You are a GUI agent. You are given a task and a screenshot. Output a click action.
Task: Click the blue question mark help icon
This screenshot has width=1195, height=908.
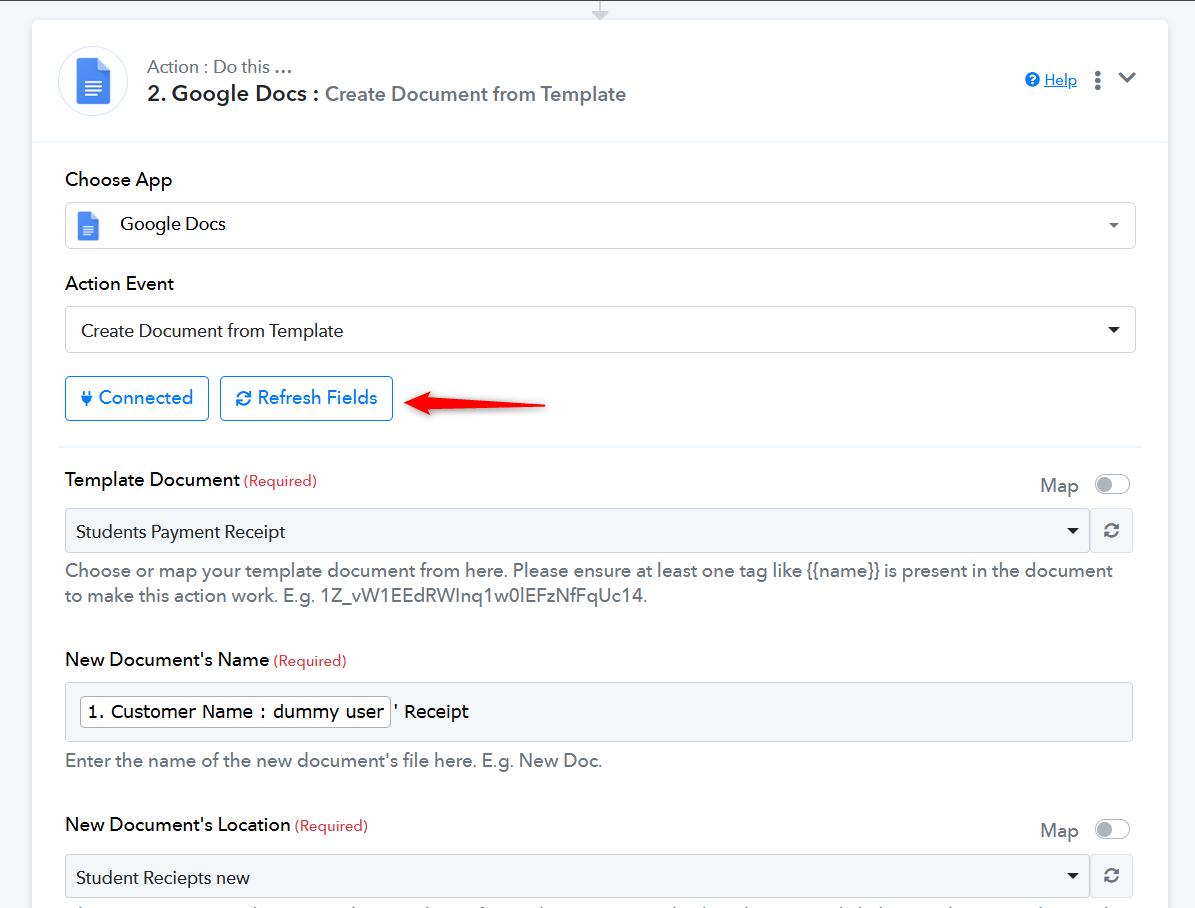(x=1032, y=79)
